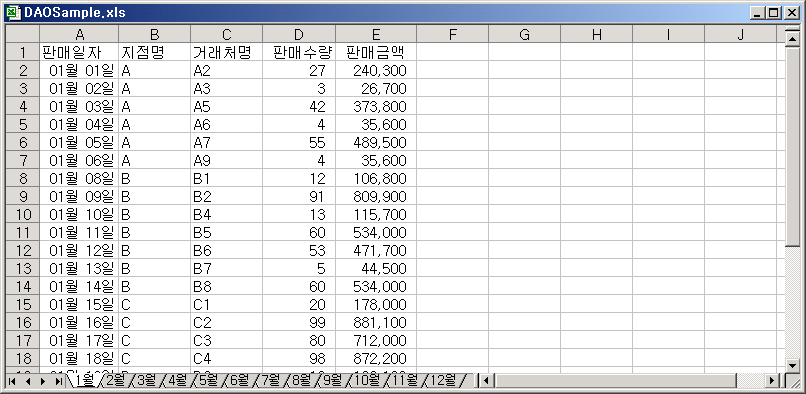
Task: Select row 9 header
Action: (x=23, y=196)
